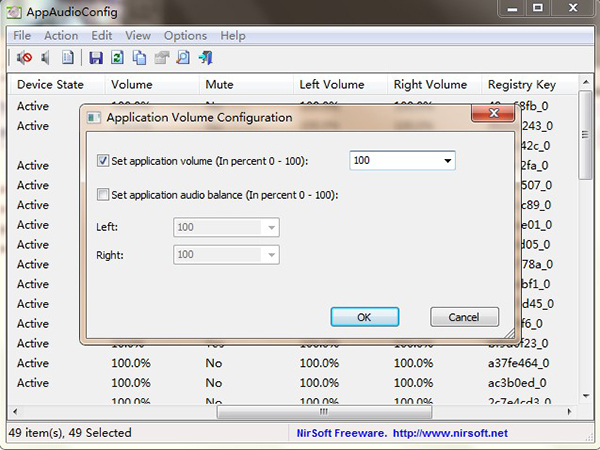600x450 pixels.
Task: Visit the nirsoft.net link in status bar
Action: (x=450, y=433)
